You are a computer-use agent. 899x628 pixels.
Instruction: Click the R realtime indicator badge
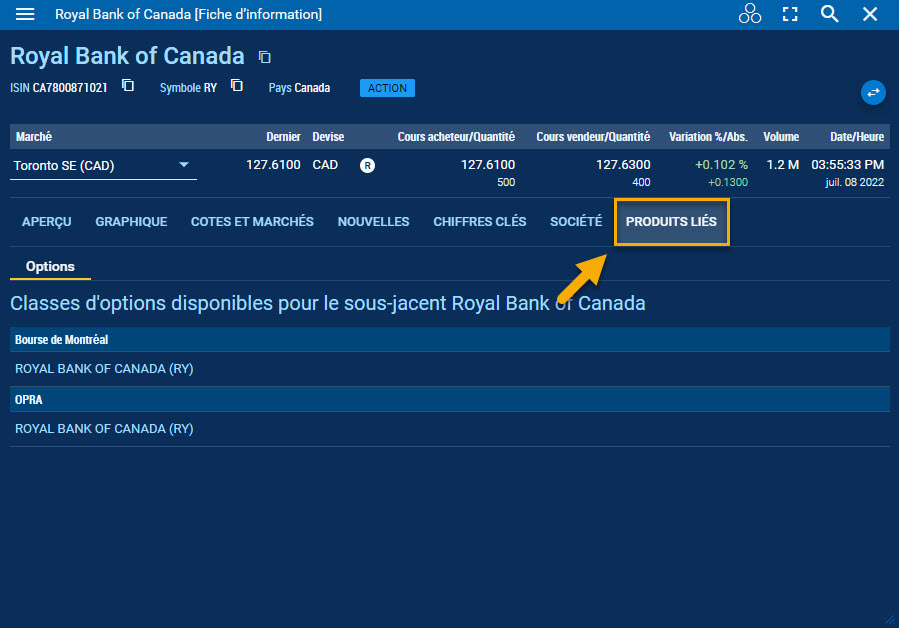pyautogui.click(x=367, y=165)
